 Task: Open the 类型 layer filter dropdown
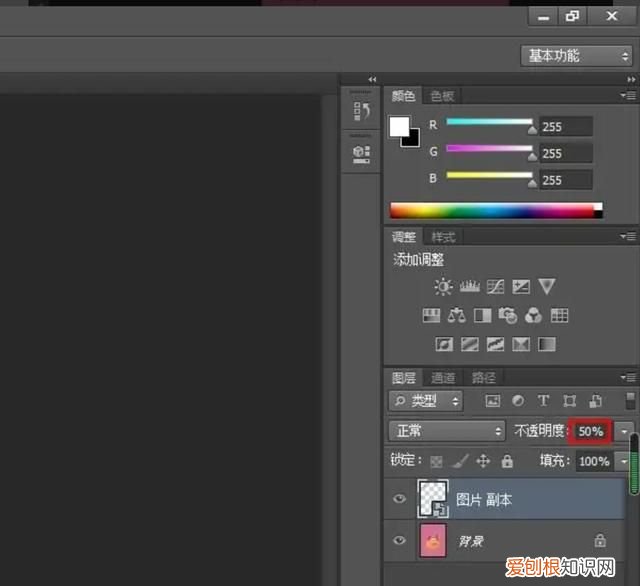(x=425, y=401)
